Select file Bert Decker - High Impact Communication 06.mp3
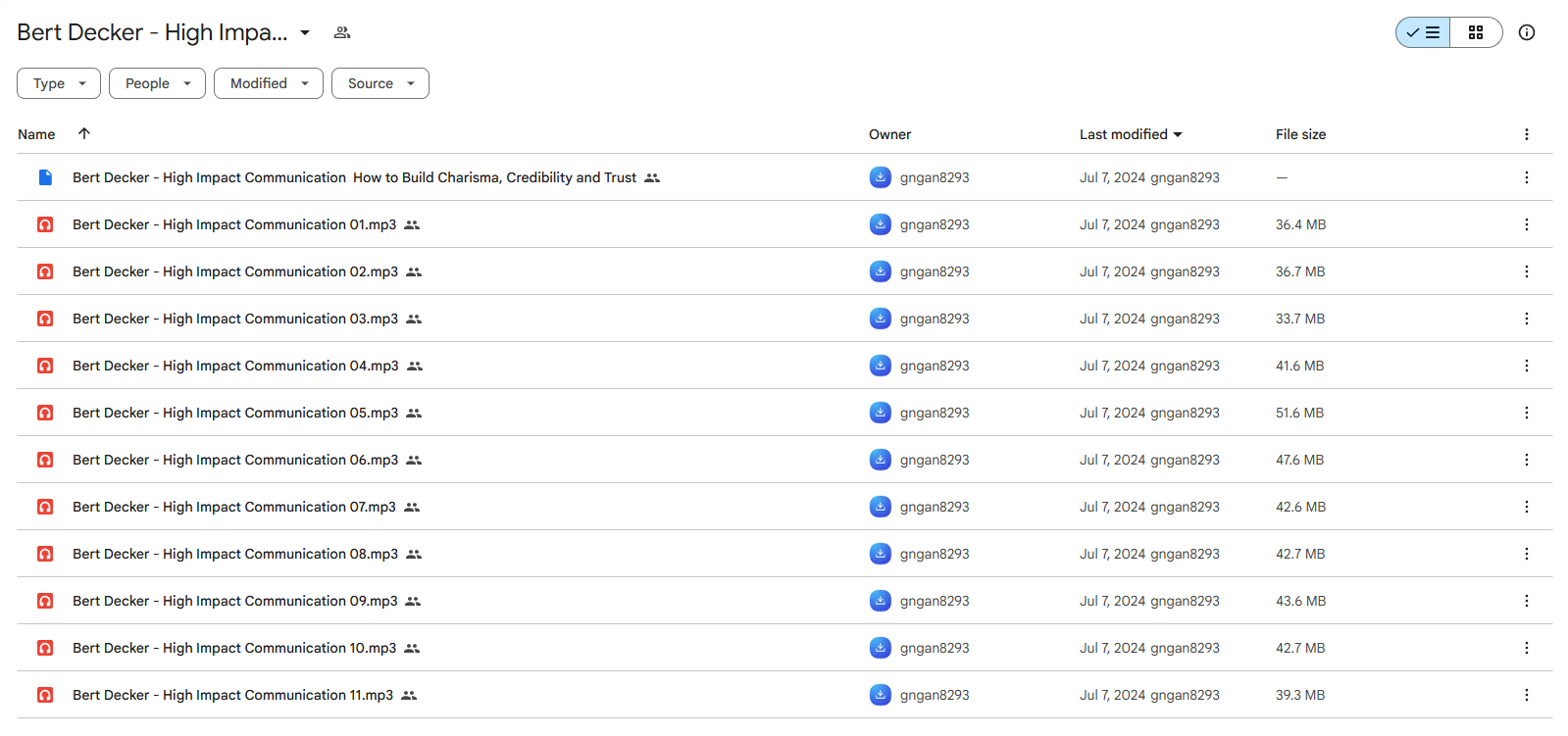This screenshot has width=1568, height=736. click(x=235, y=460)
